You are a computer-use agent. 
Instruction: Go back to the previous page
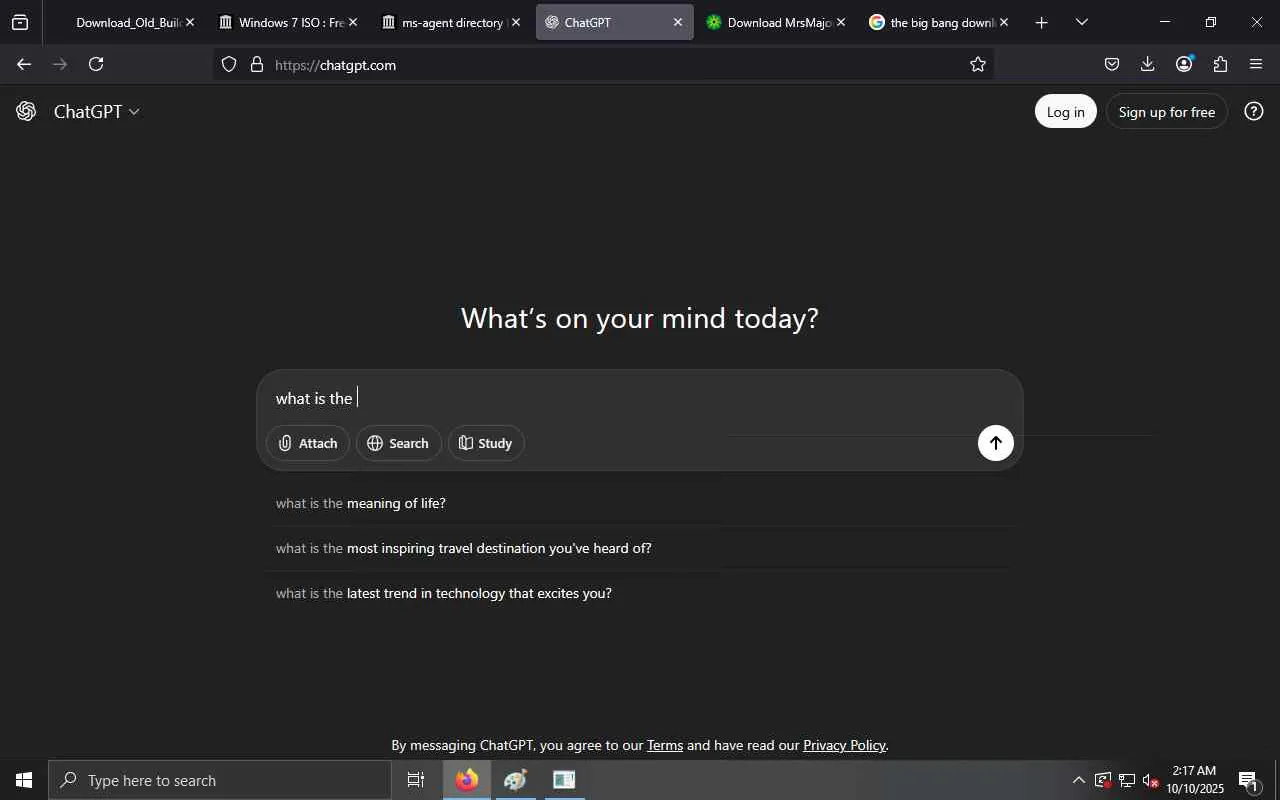(24, 64)
